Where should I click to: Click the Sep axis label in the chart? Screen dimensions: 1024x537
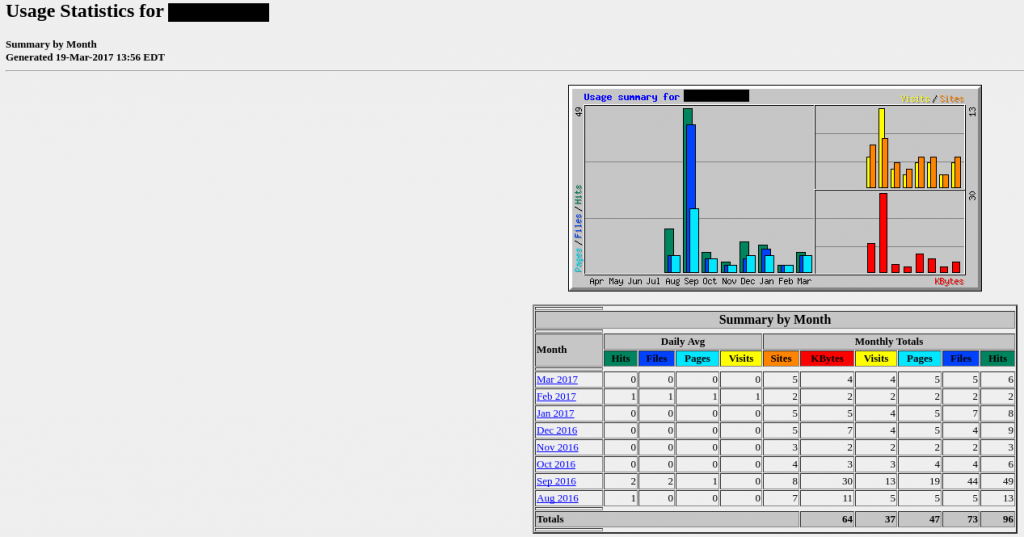(x=690, y=282)
